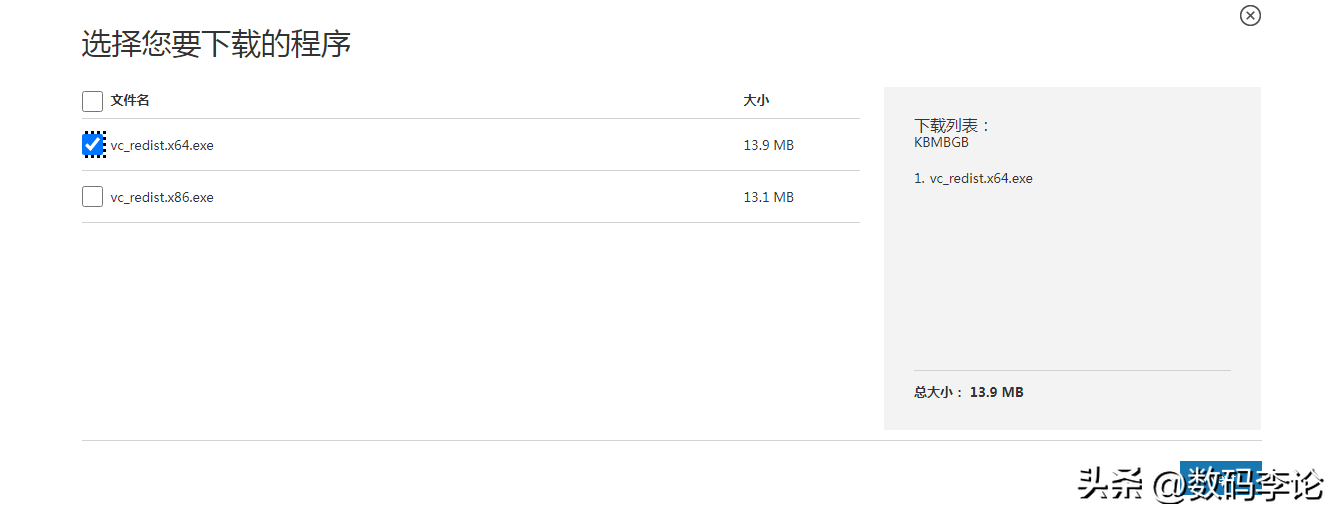Select entry 1. vc_redist.x64.exe in download list

coord(973,179)
